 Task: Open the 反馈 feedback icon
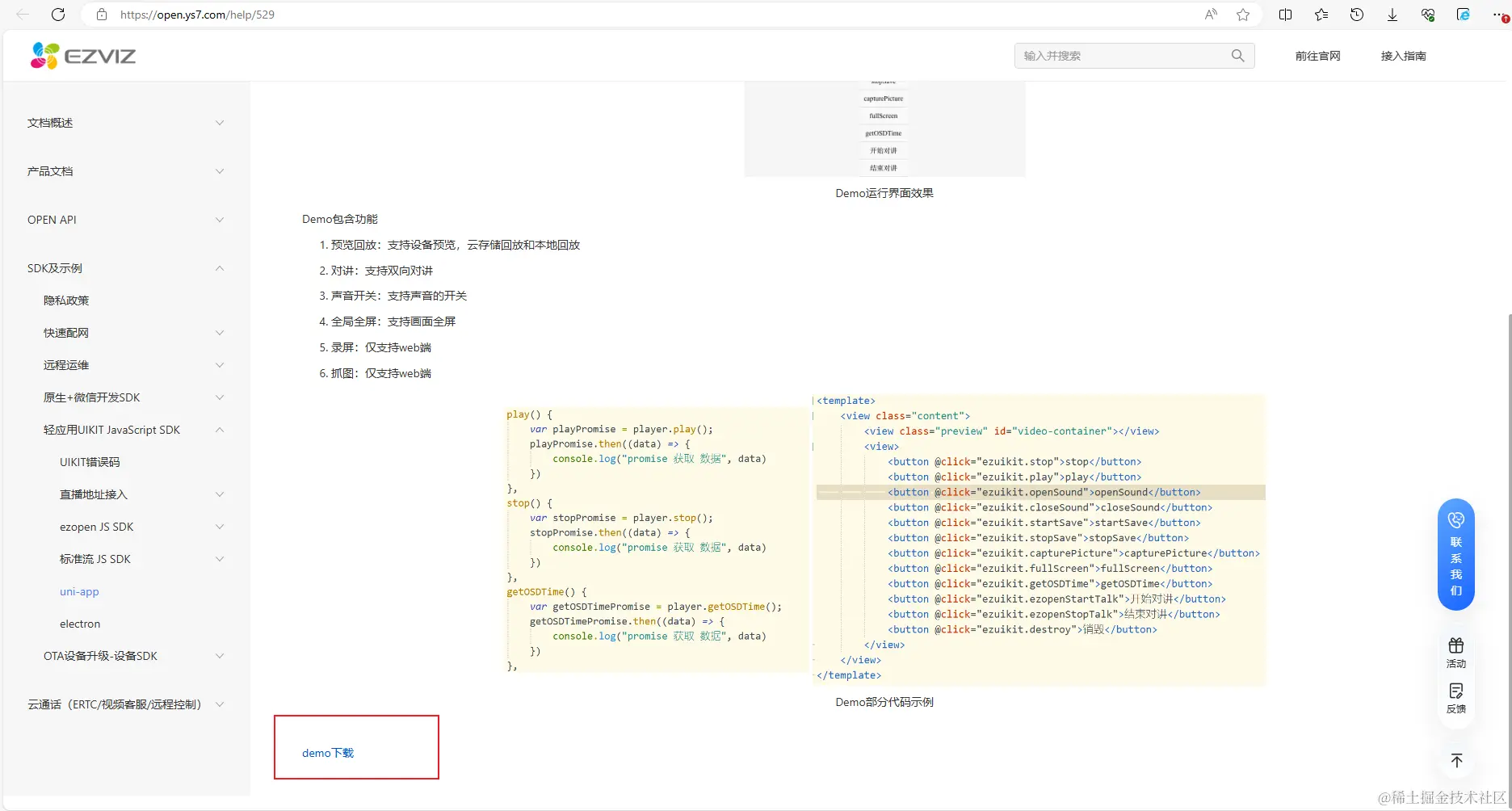(1456, 698)
